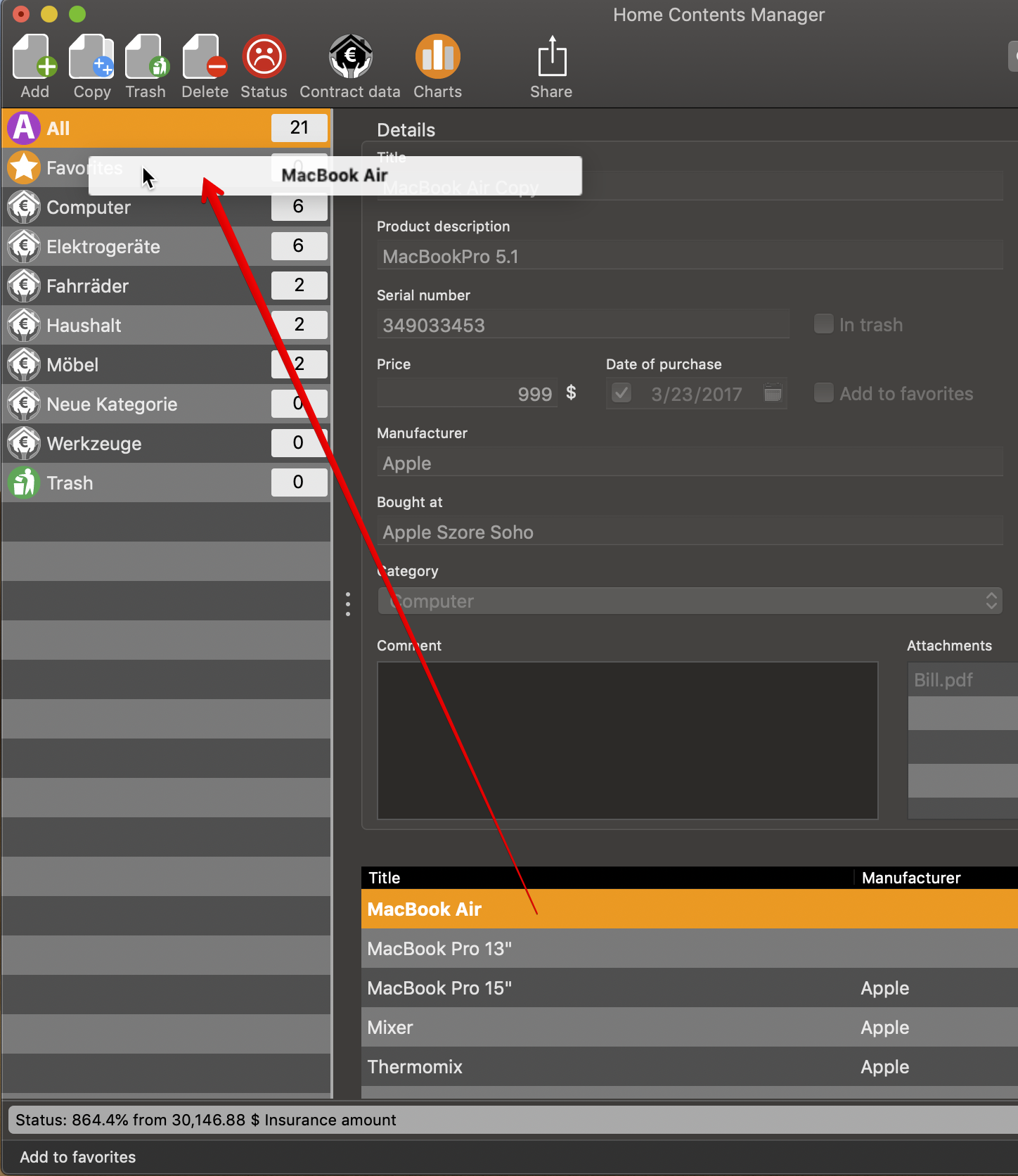Click the count 21 badge for All
Screen dimensions: 1018x1176
click(x=299, y=128)
